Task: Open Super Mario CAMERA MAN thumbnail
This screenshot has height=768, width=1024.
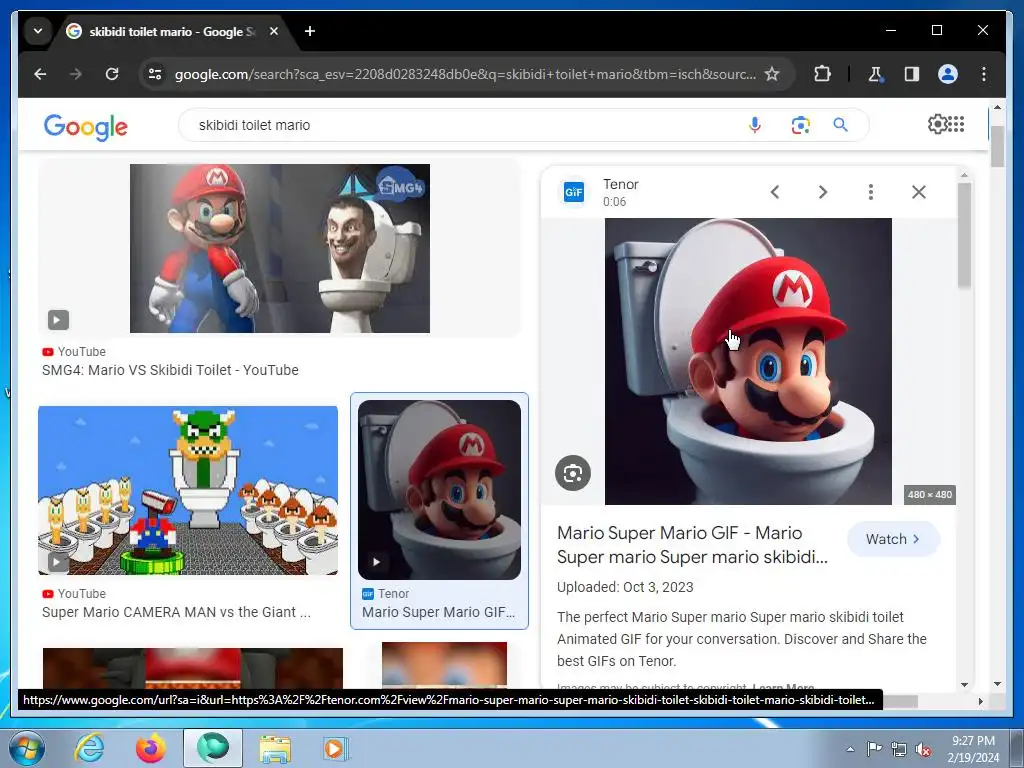Action: [x=188, y=490]
